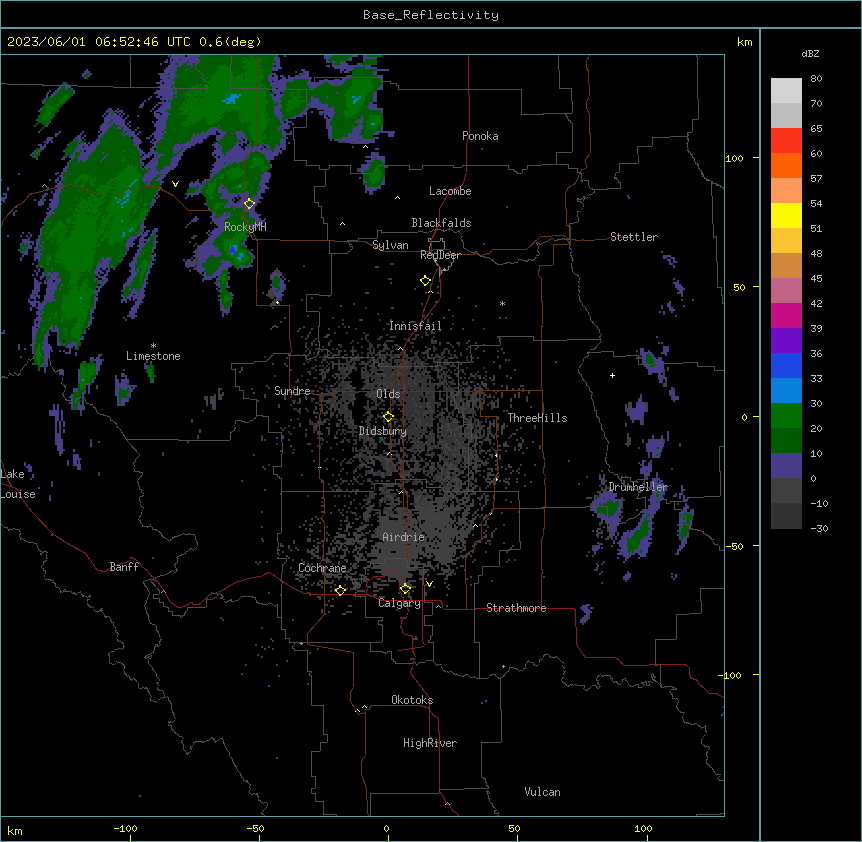
Task: Click the Sundre town label
Action: pos(292,391)
